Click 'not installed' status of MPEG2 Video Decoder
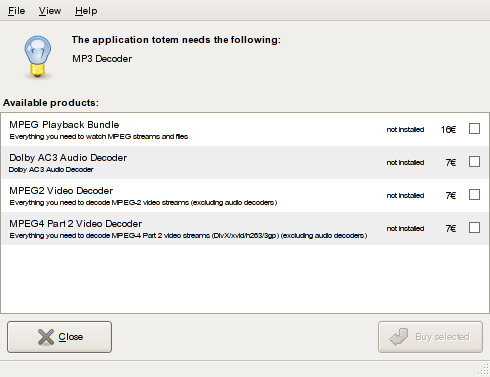This screenshot has height=377, width=490. (405, 195)
